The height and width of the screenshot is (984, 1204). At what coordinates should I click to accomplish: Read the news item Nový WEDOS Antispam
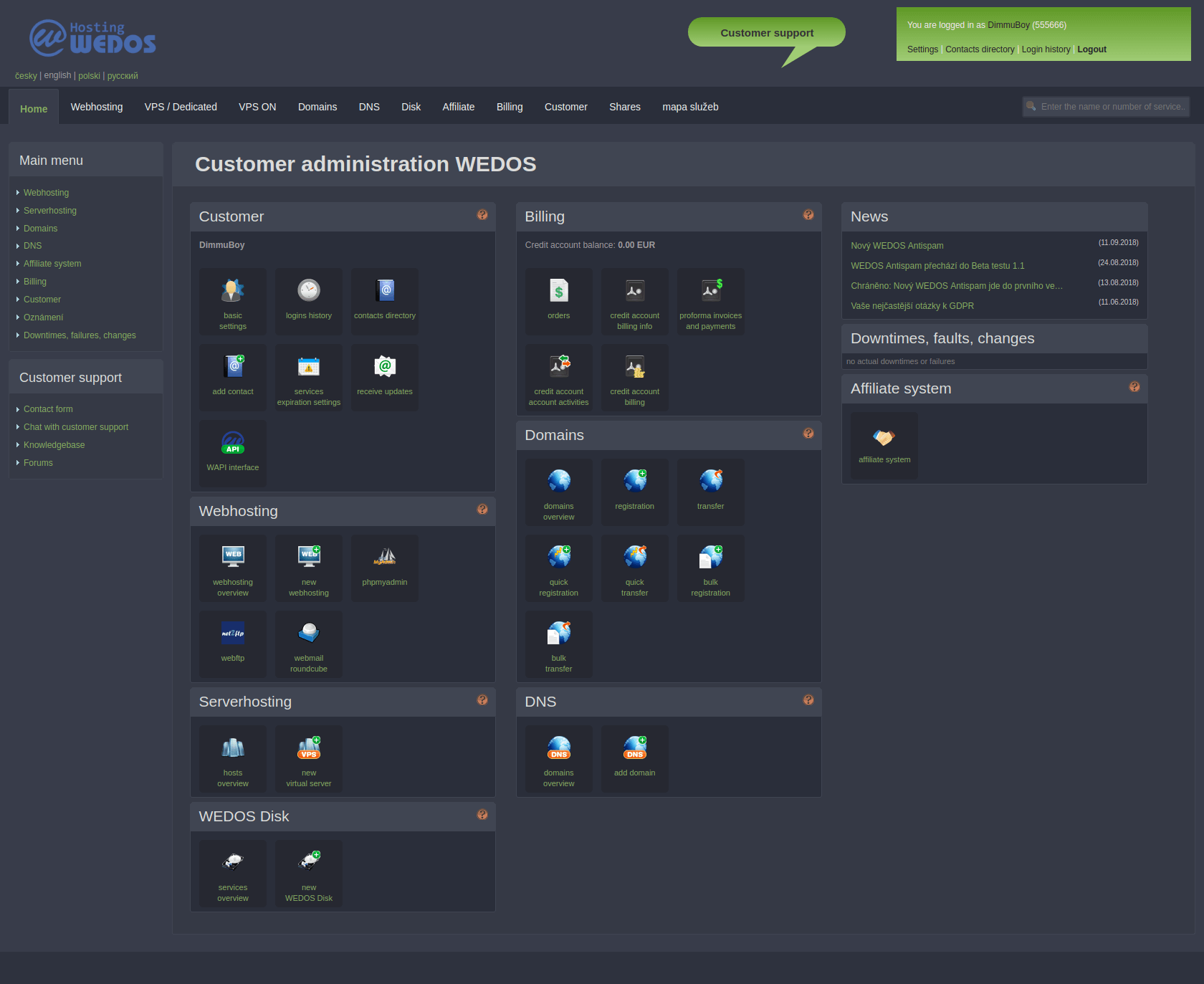(897, 246)
